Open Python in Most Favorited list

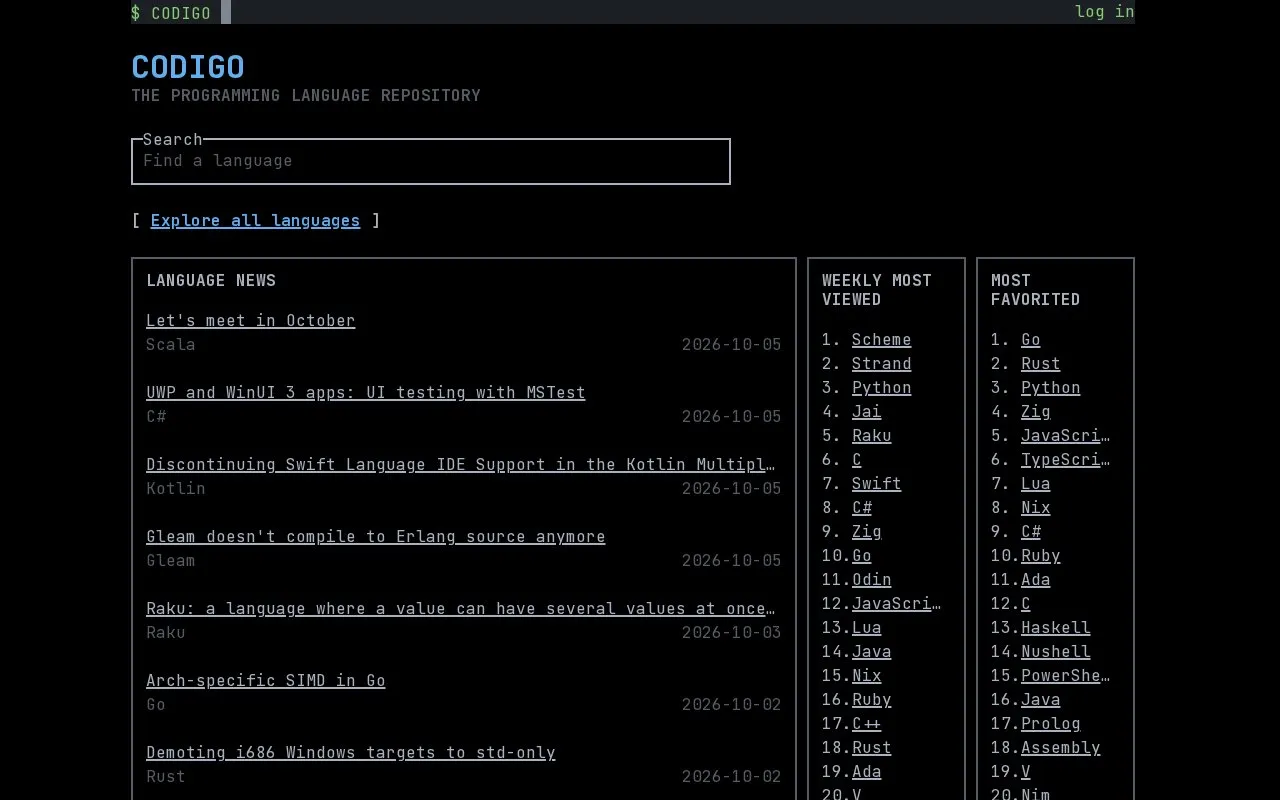point(1050,388)
